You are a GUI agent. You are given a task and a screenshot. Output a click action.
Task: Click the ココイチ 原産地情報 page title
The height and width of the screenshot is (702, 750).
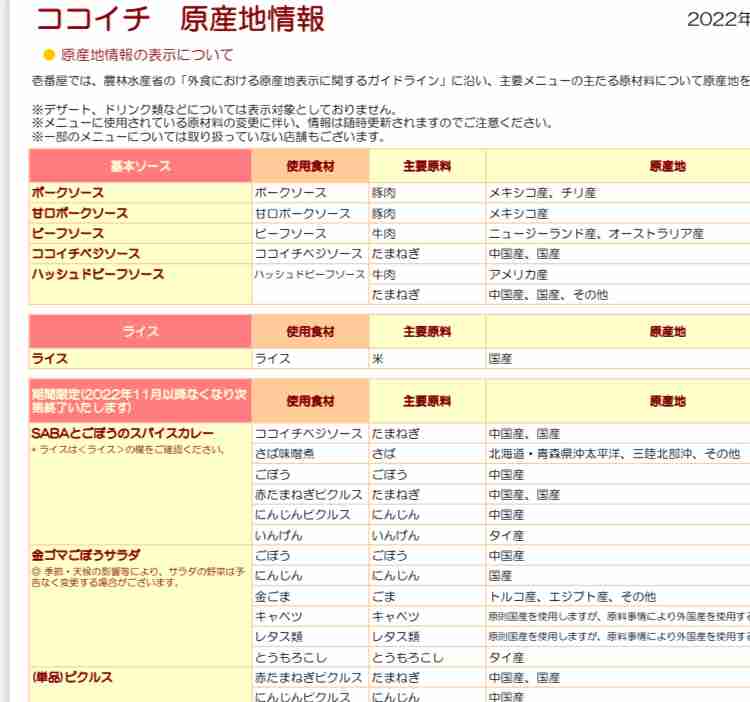(180, 20)
